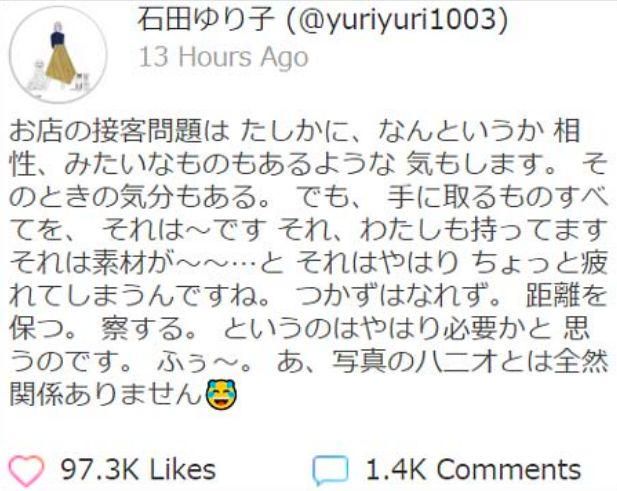Image resolution: width=617 pixels, height=491 pixels.
Task: Click the 13 Hours Ago timestamp
Action: click(224, 57)
